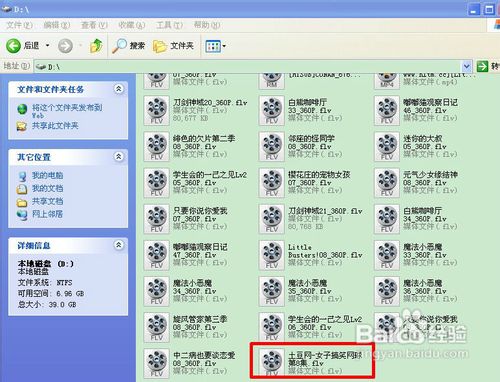
Task: Open the 查看 menu
Action: click(94, 25)
